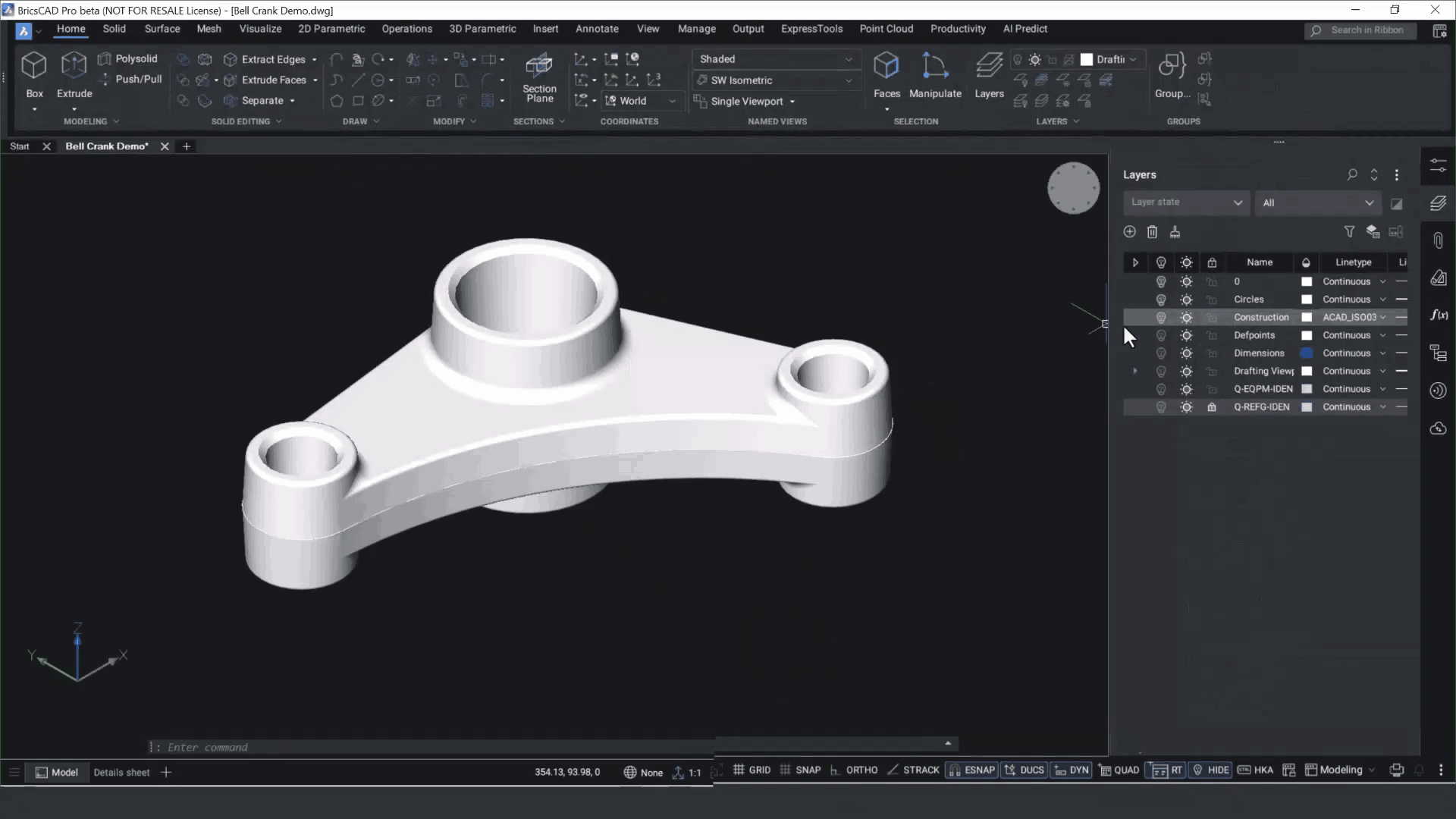
Task: Unlock the Q-REFG-IDEN layer padlock
Action: coord(1211,407)
